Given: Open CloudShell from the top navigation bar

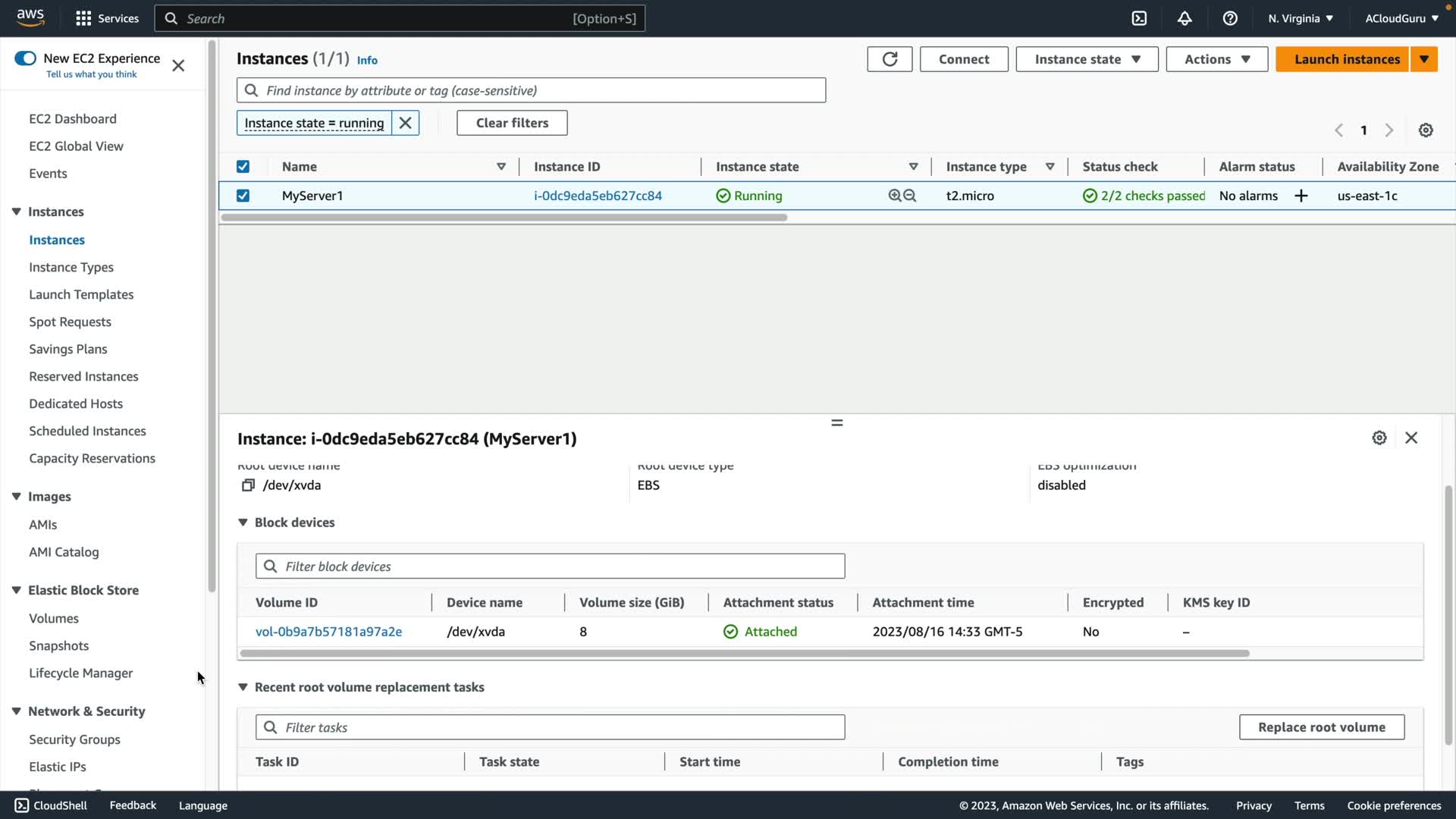Looking at the screenshot, I should [1139, 18].
